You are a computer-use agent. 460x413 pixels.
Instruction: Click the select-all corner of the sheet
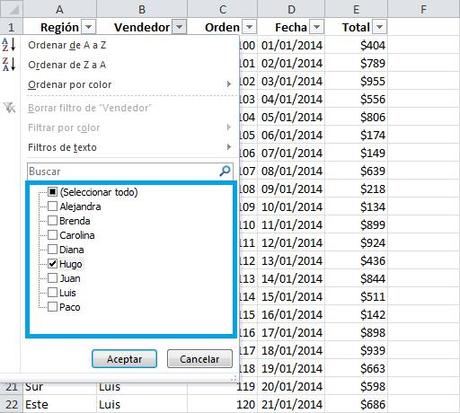pos(11,9)
